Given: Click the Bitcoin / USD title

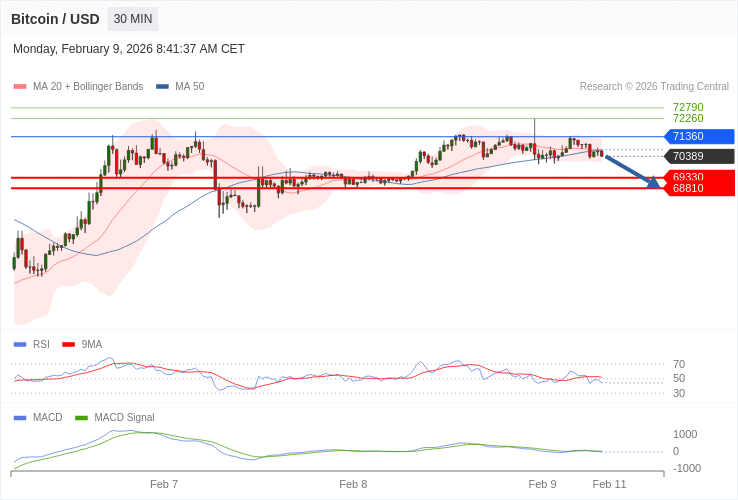Looking at the screenshot, I should pyautogui.click(x=55, y=19).
